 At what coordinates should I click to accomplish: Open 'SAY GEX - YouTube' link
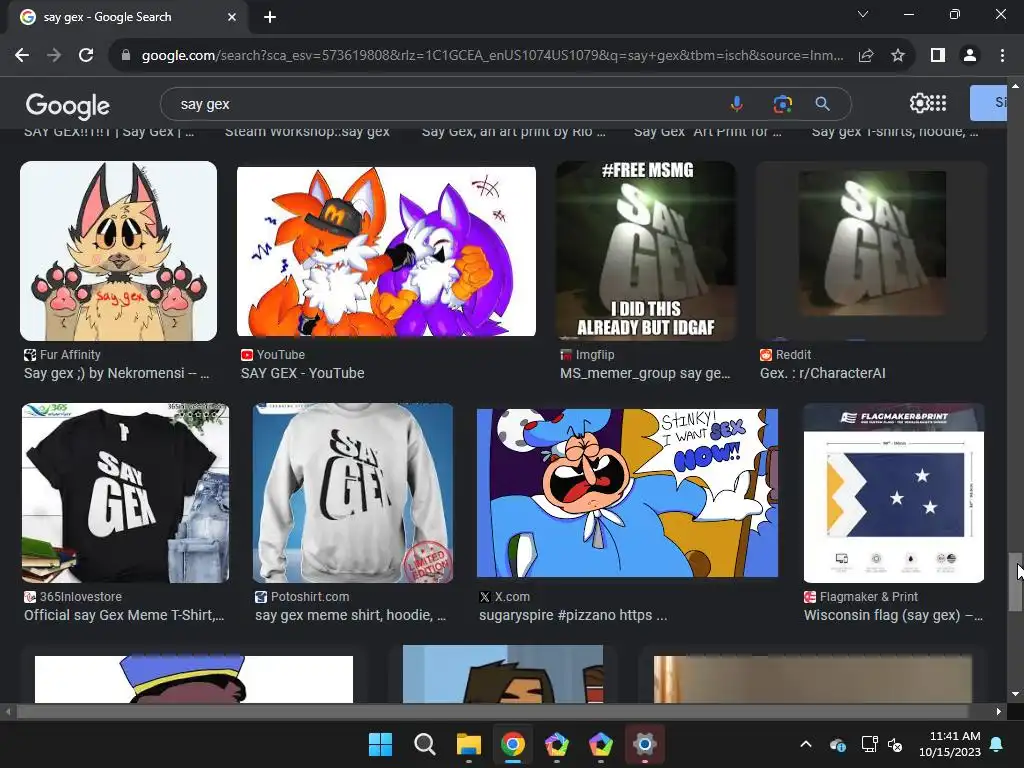(x=302, y=374)
